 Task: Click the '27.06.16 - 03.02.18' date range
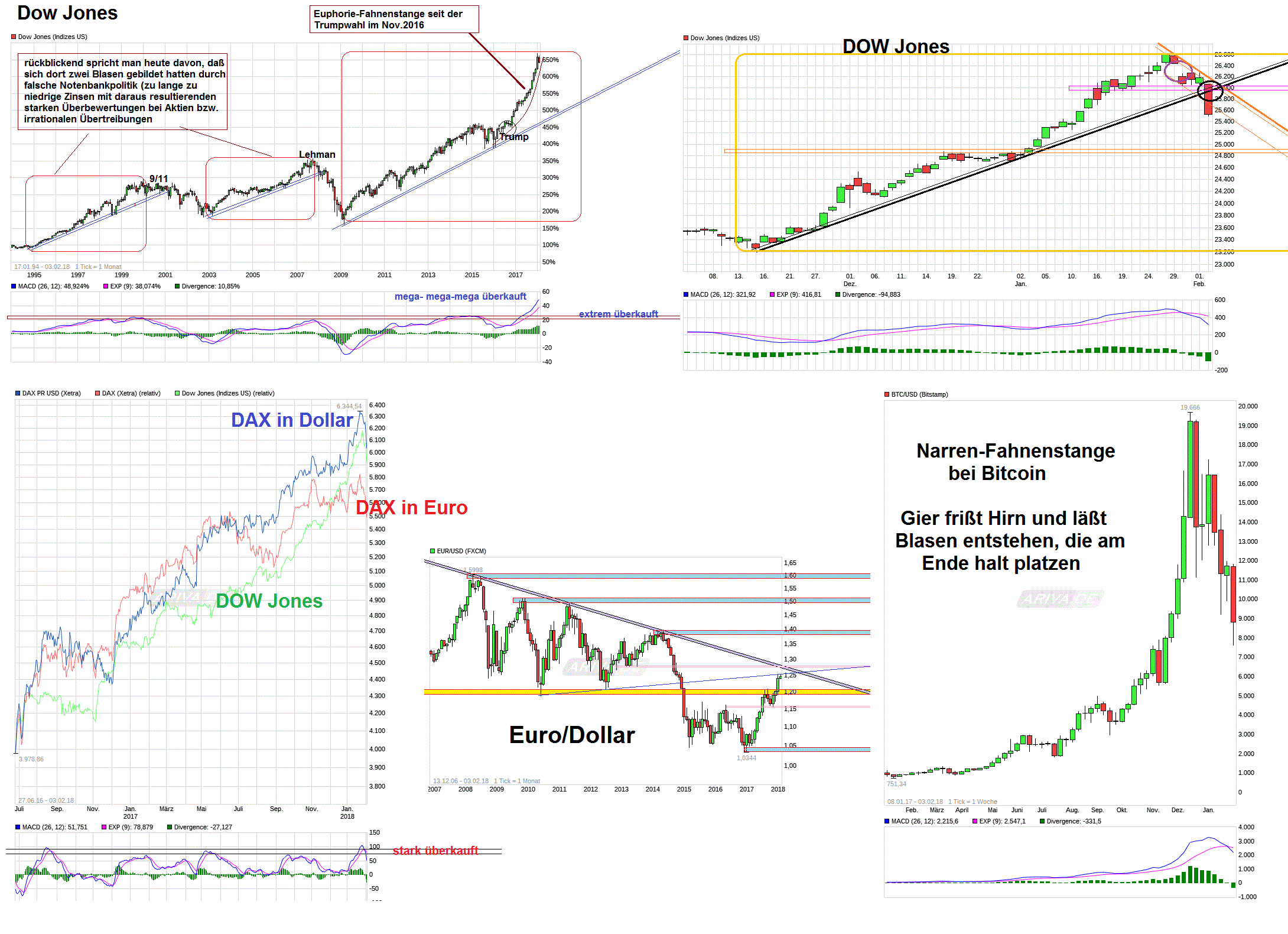[x=46, y=800]
